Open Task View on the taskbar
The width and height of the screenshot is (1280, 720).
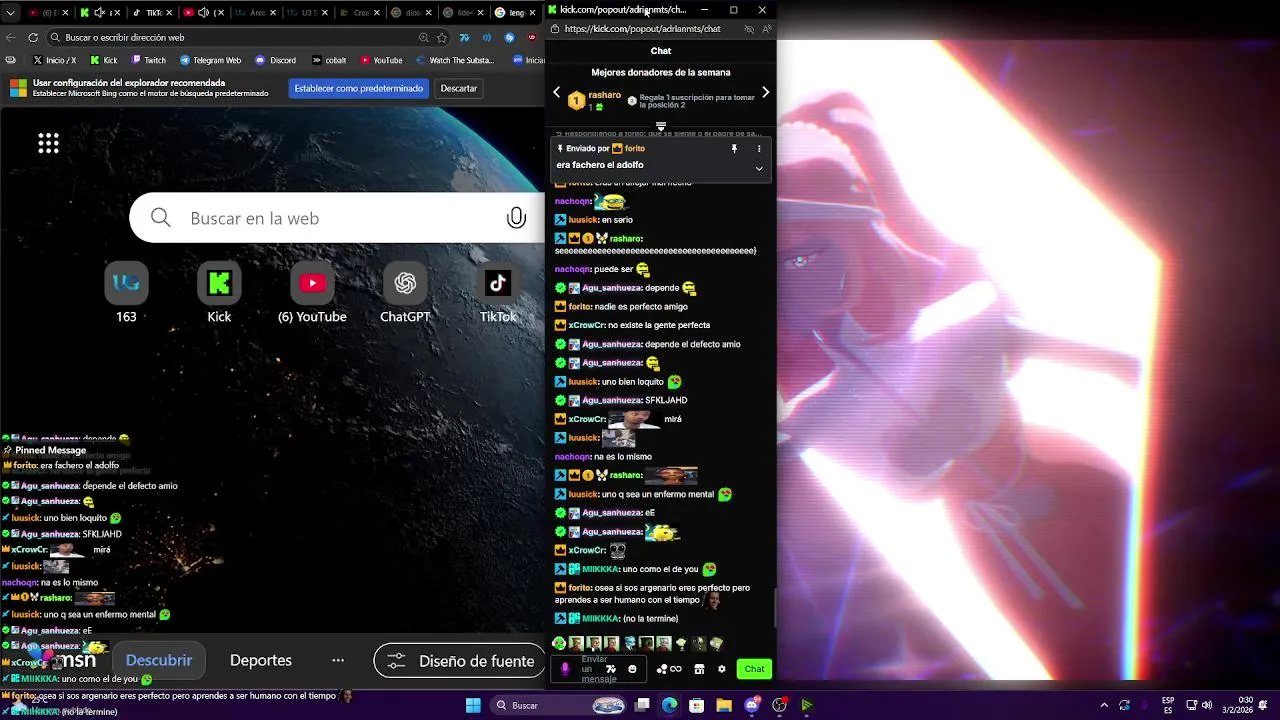pos(642,705)
